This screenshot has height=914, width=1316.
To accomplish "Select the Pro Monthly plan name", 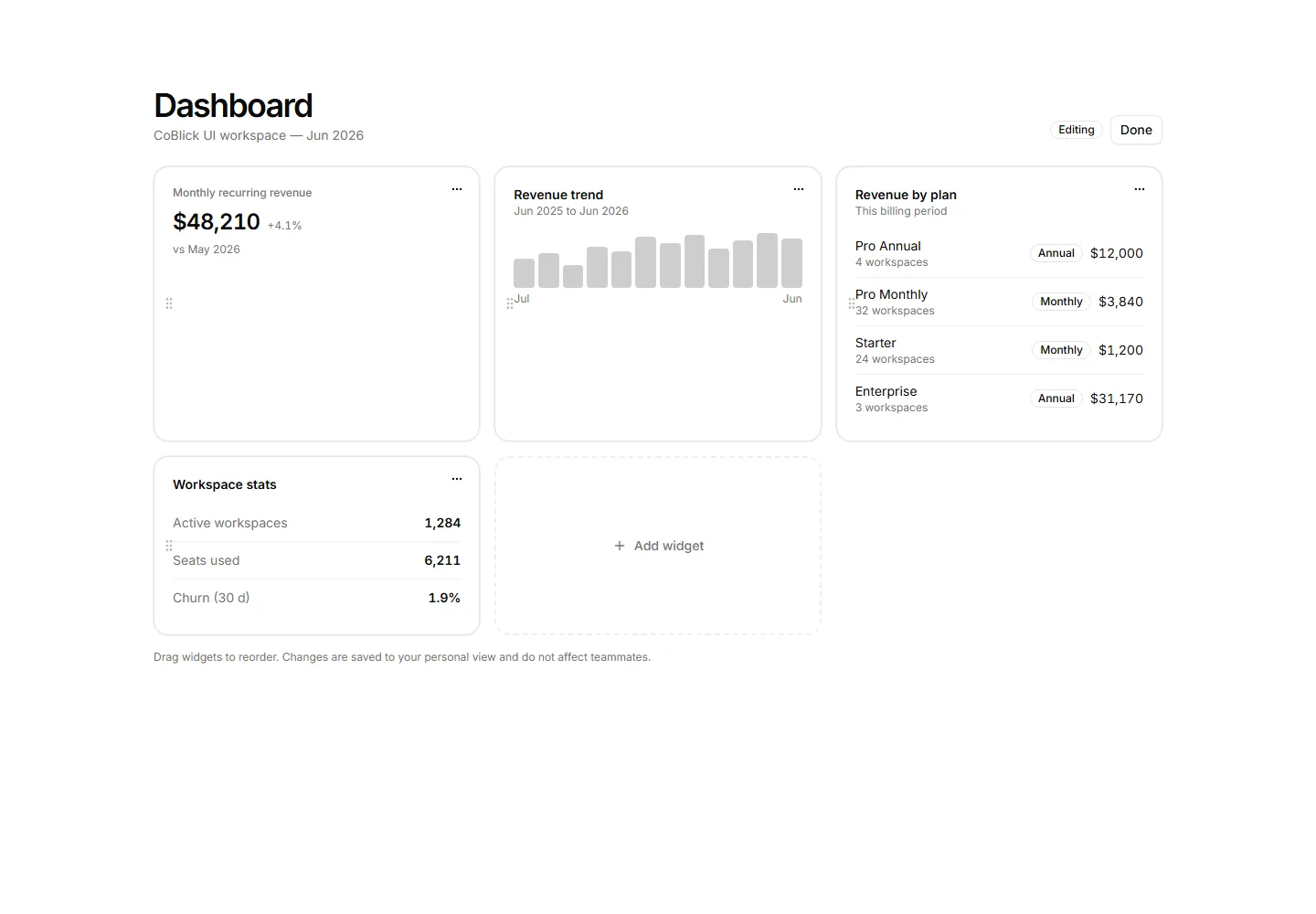I will pos(891,294).
